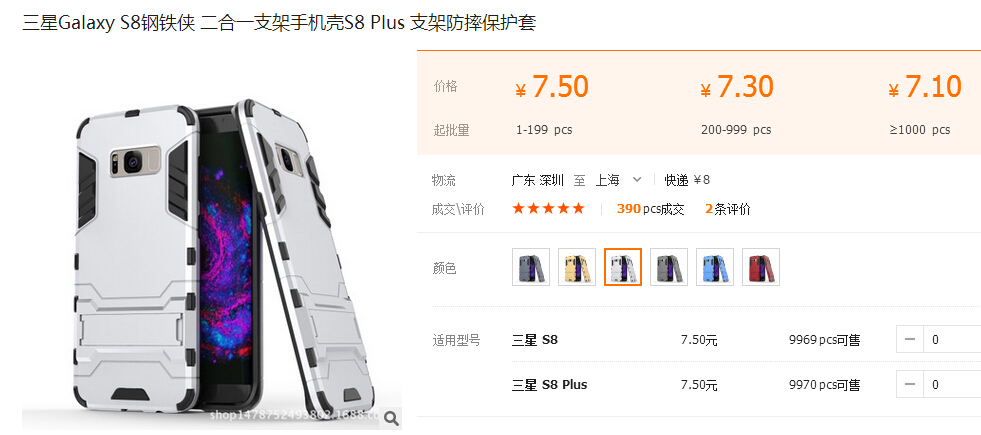
Task: Select the blue case color swatch
Action: pos(715,267)
